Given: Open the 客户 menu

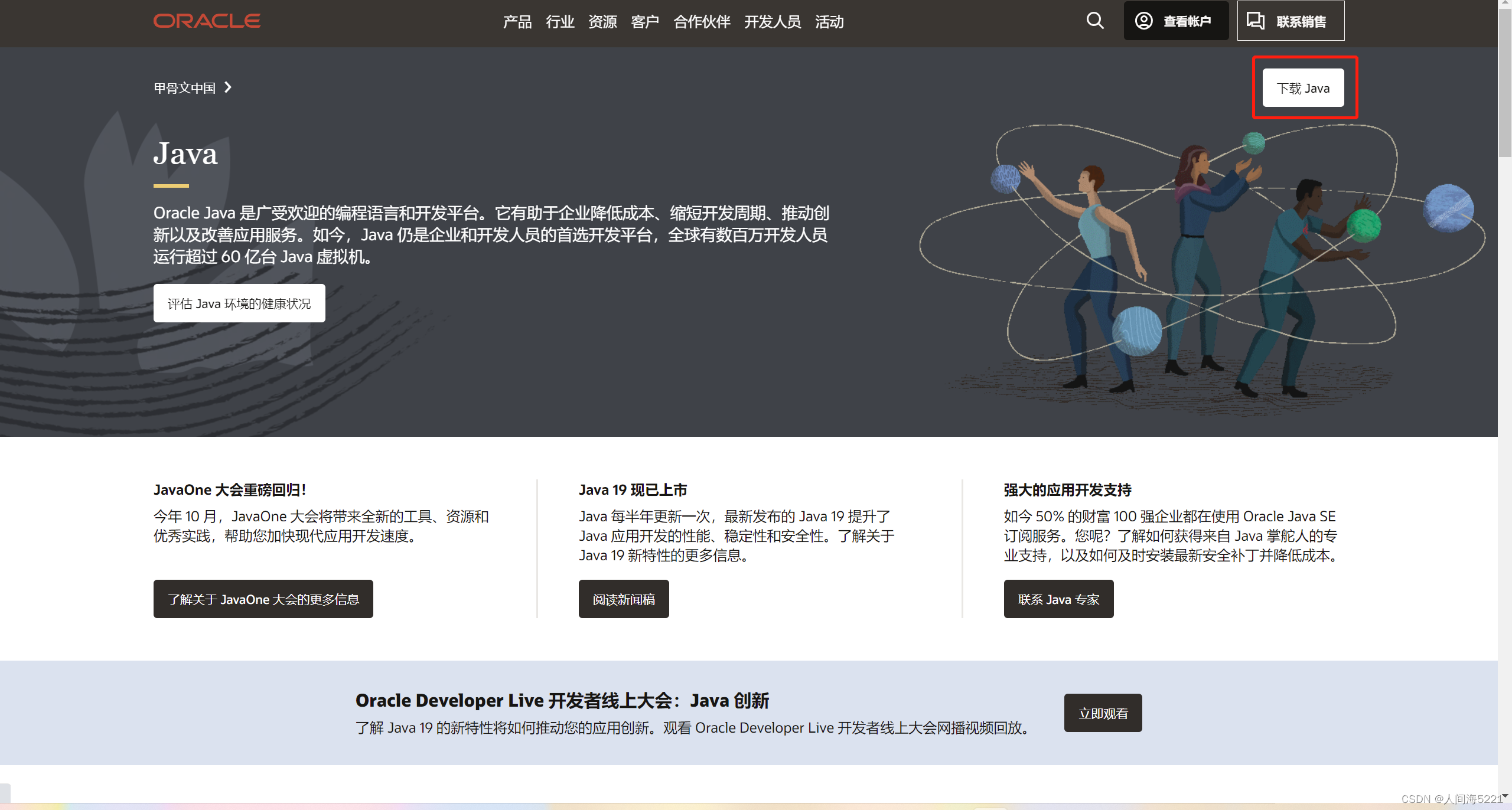Looking at the screenshot, I should click(x=645, y=22).
